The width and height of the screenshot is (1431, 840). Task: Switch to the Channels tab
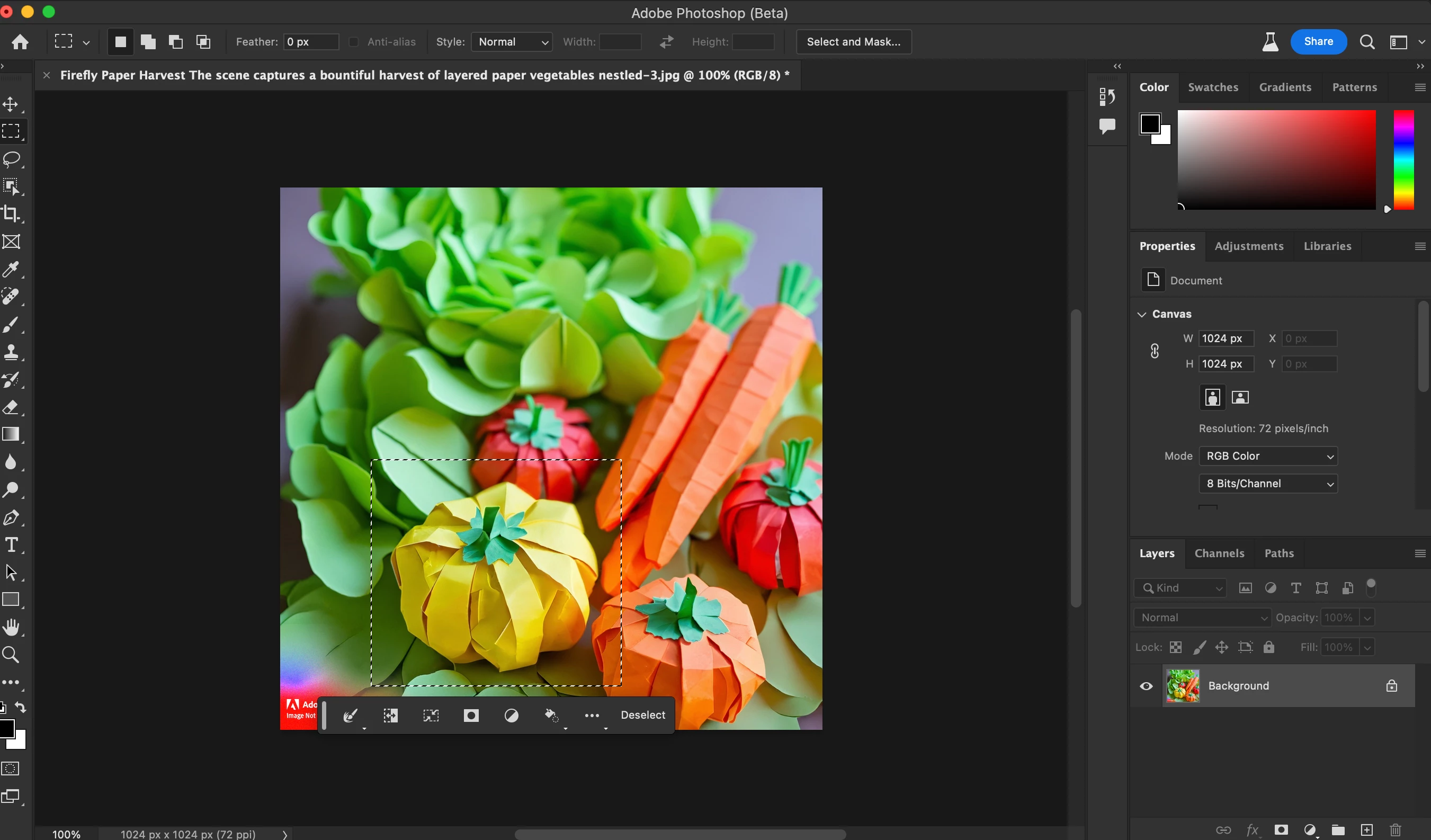coord(1219,553)
